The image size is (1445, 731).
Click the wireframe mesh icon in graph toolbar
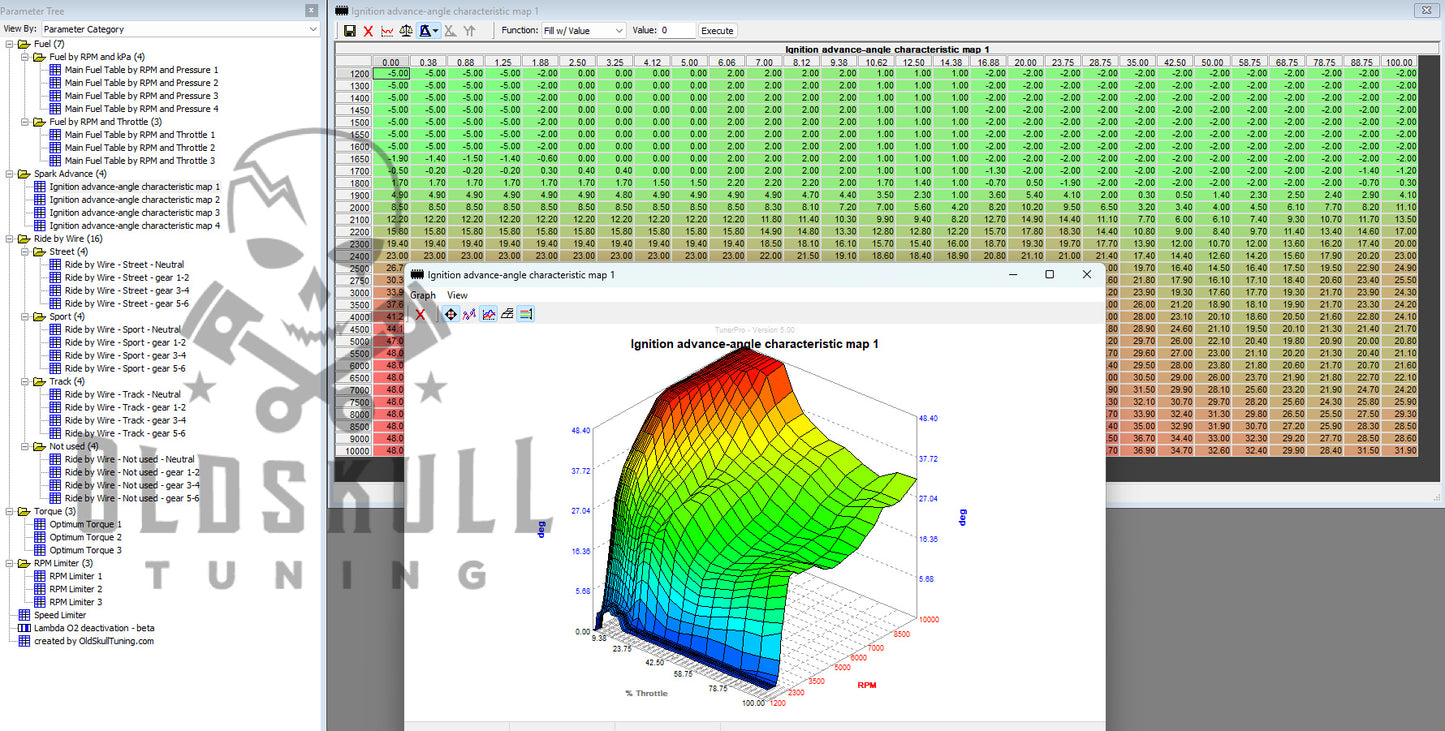pos(507,314)
